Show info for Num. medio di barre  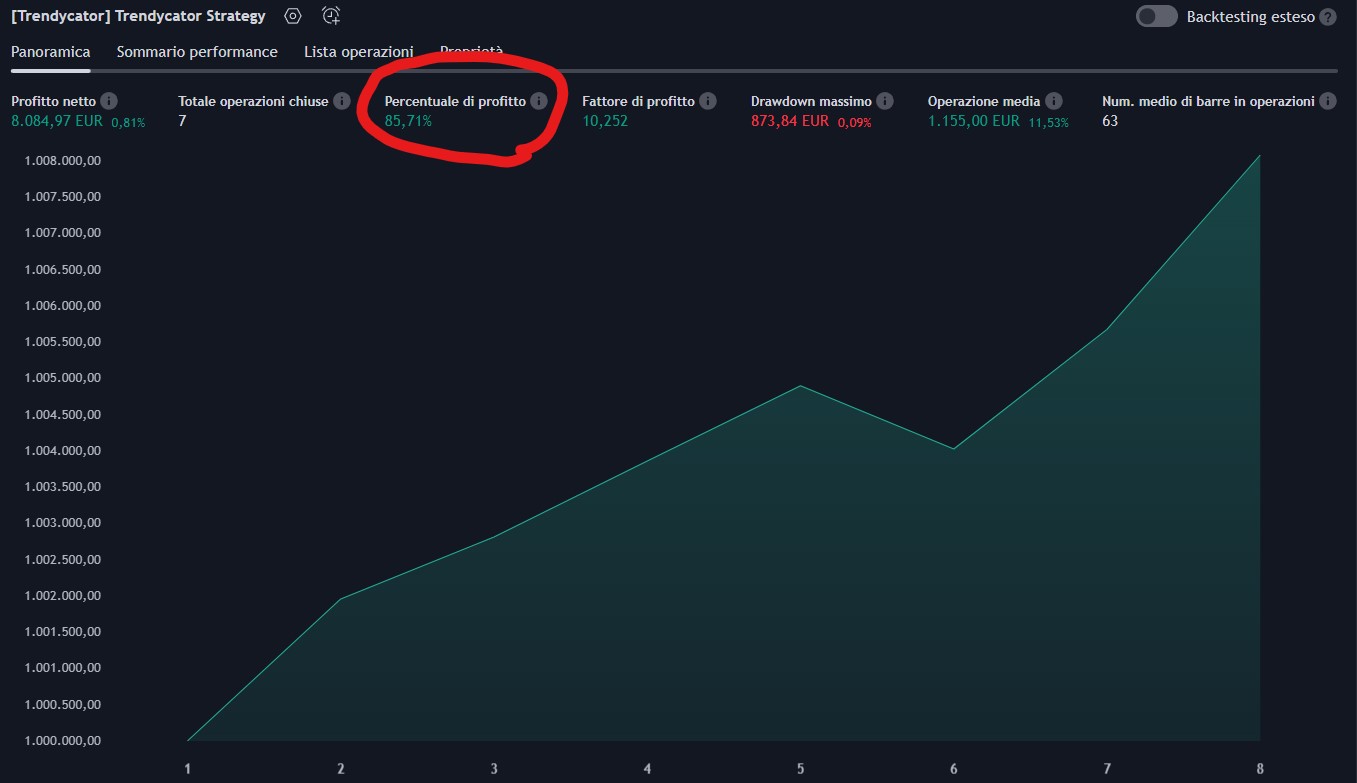tap(1328, 101)
